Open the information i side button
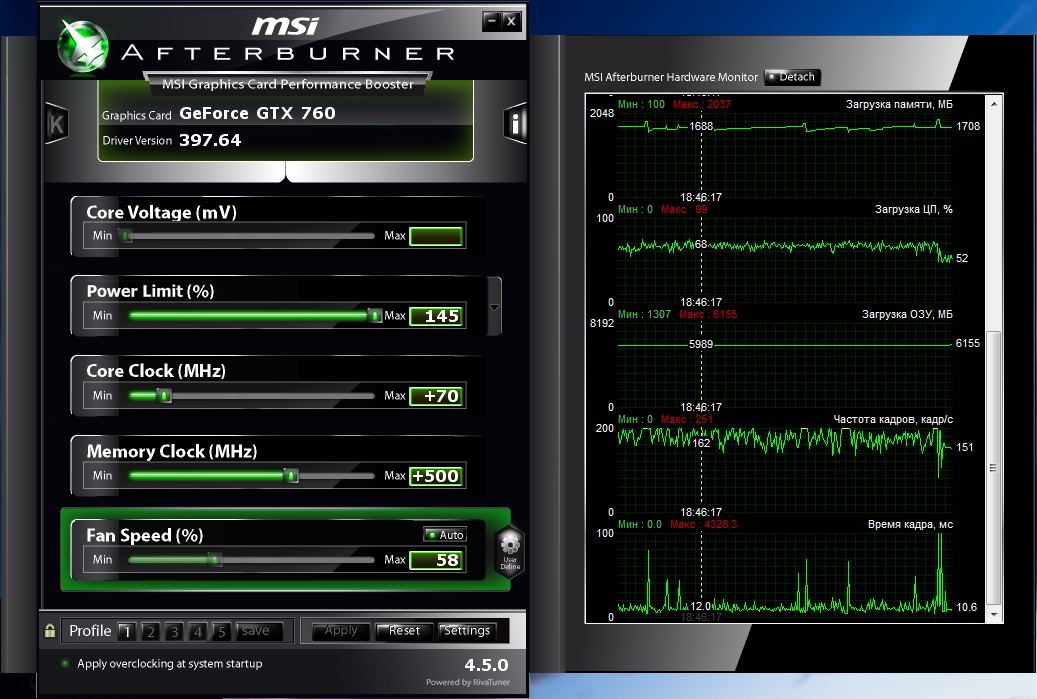This screenshot has height=699, width=1037. point(515,123)
